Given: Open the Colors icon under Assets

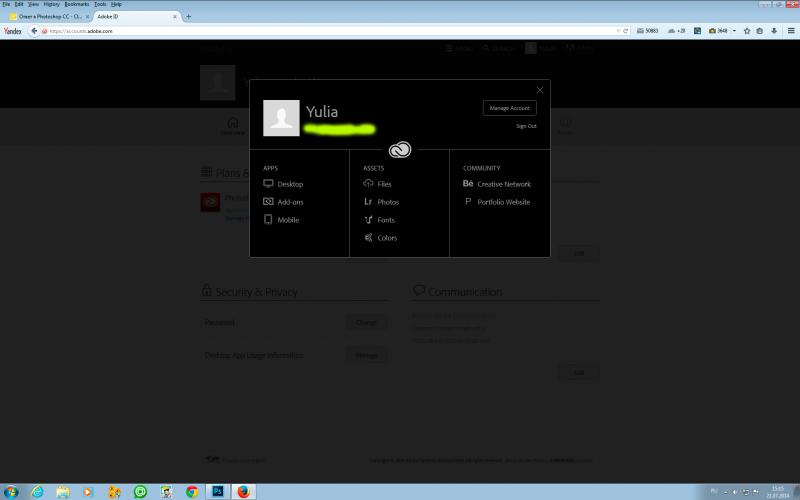Looking at the screenshot, I should coord(368,237).
